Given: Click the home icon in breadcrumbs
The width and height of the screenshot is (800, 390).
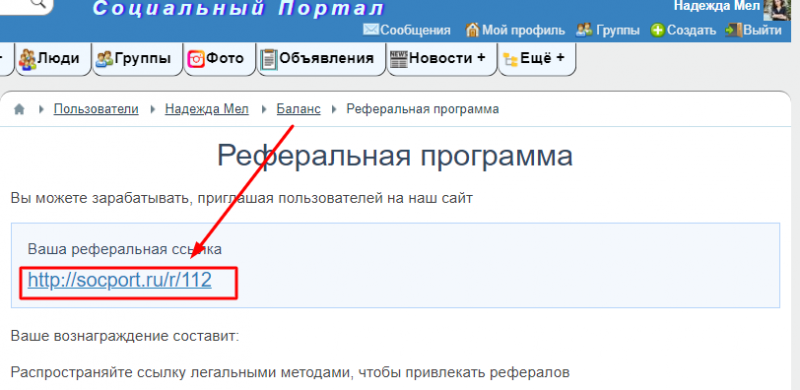Looking at the screenshot, I should coord(19,109).
